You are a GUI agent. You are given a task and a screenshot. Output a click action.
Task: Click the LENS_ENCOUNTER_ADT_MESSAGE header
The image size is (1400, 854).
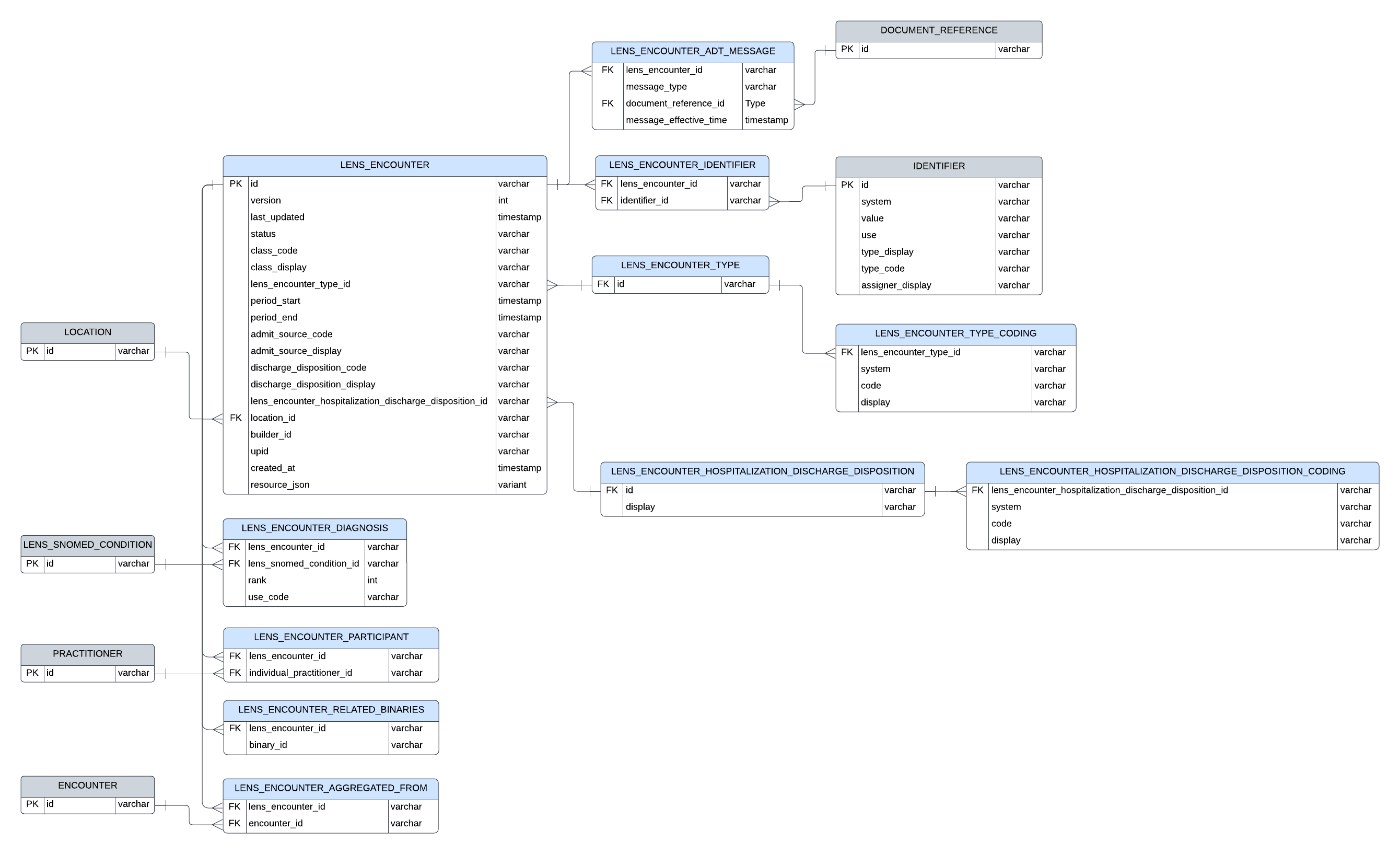[x=692, y=52]
